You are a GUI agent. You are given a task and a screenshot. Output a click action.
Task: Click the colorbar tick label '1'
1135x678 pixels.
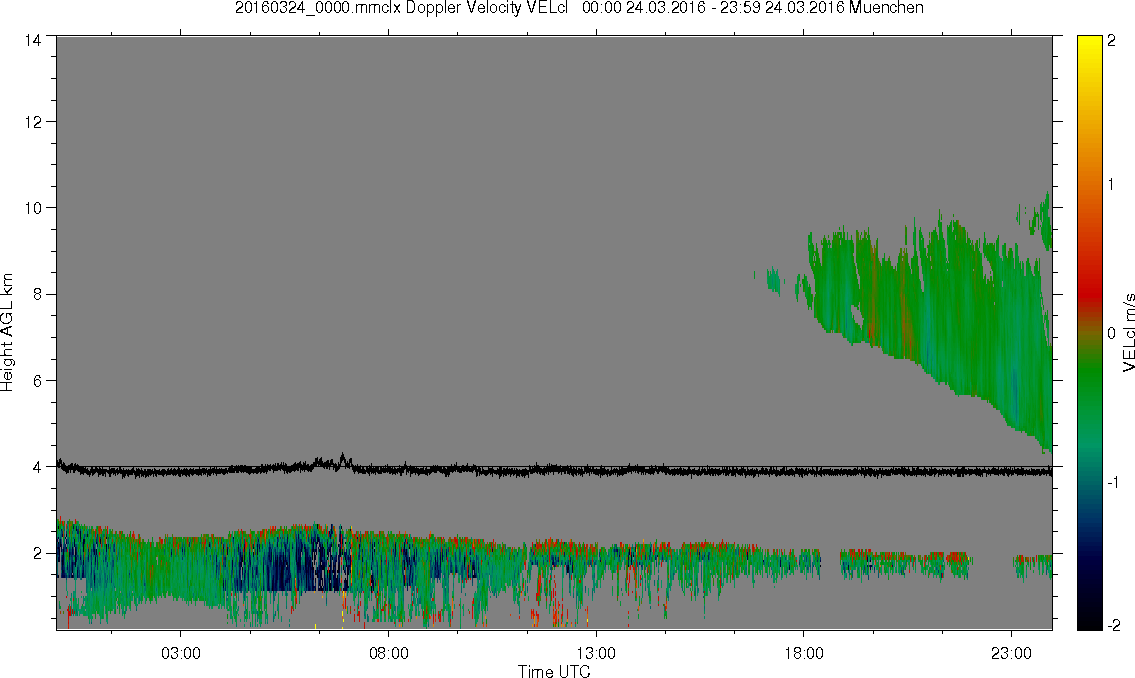click(x=1111, y=185)
